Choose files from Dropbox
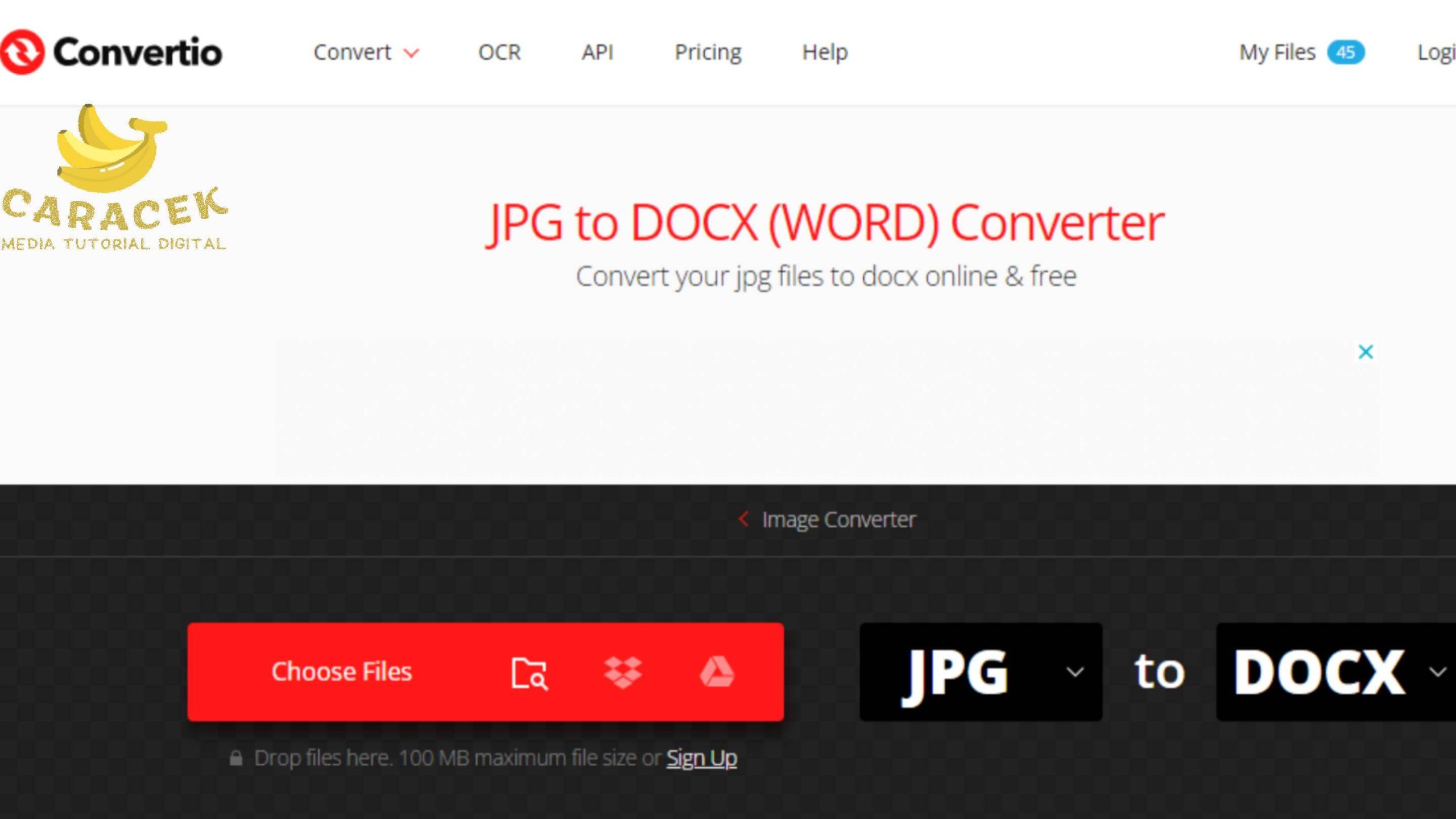Viewport: 1456px width, 819px height. [x=623, y=673]
